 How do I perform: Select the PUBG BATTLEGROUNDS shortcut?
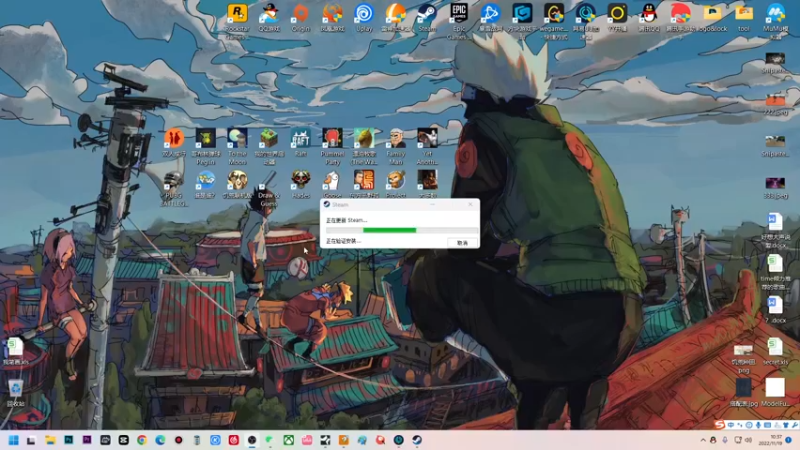tap(174, 188)
